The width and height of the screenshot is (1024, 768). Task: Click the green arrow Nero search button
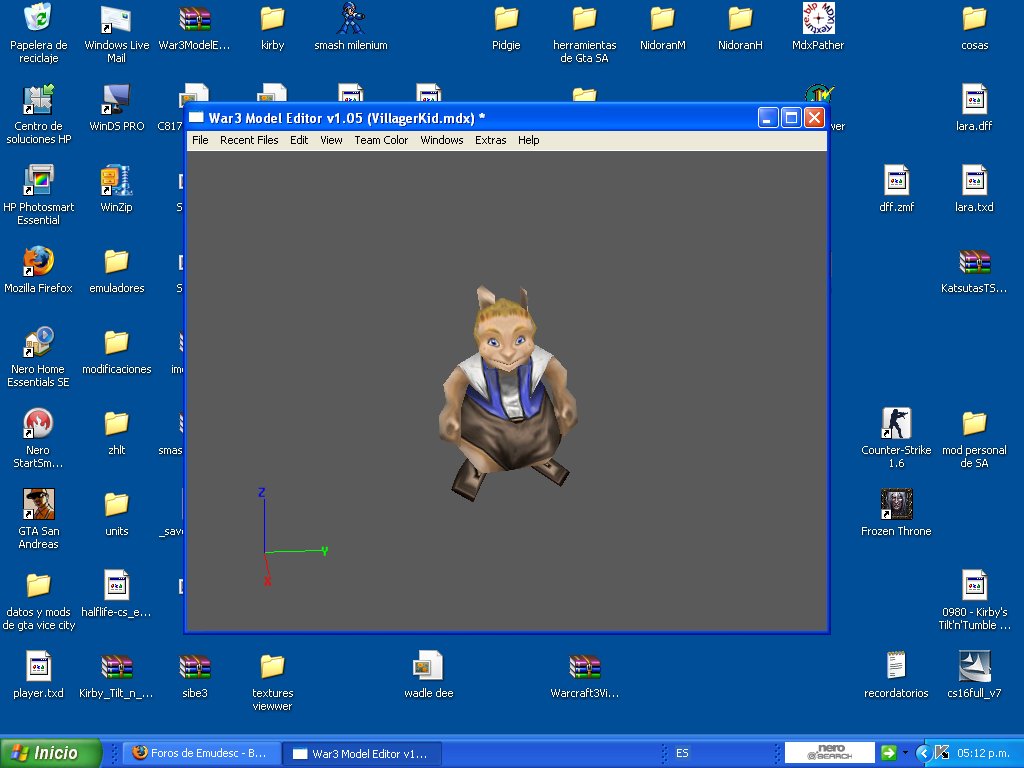pyautogui.click(x=888, y=752)
